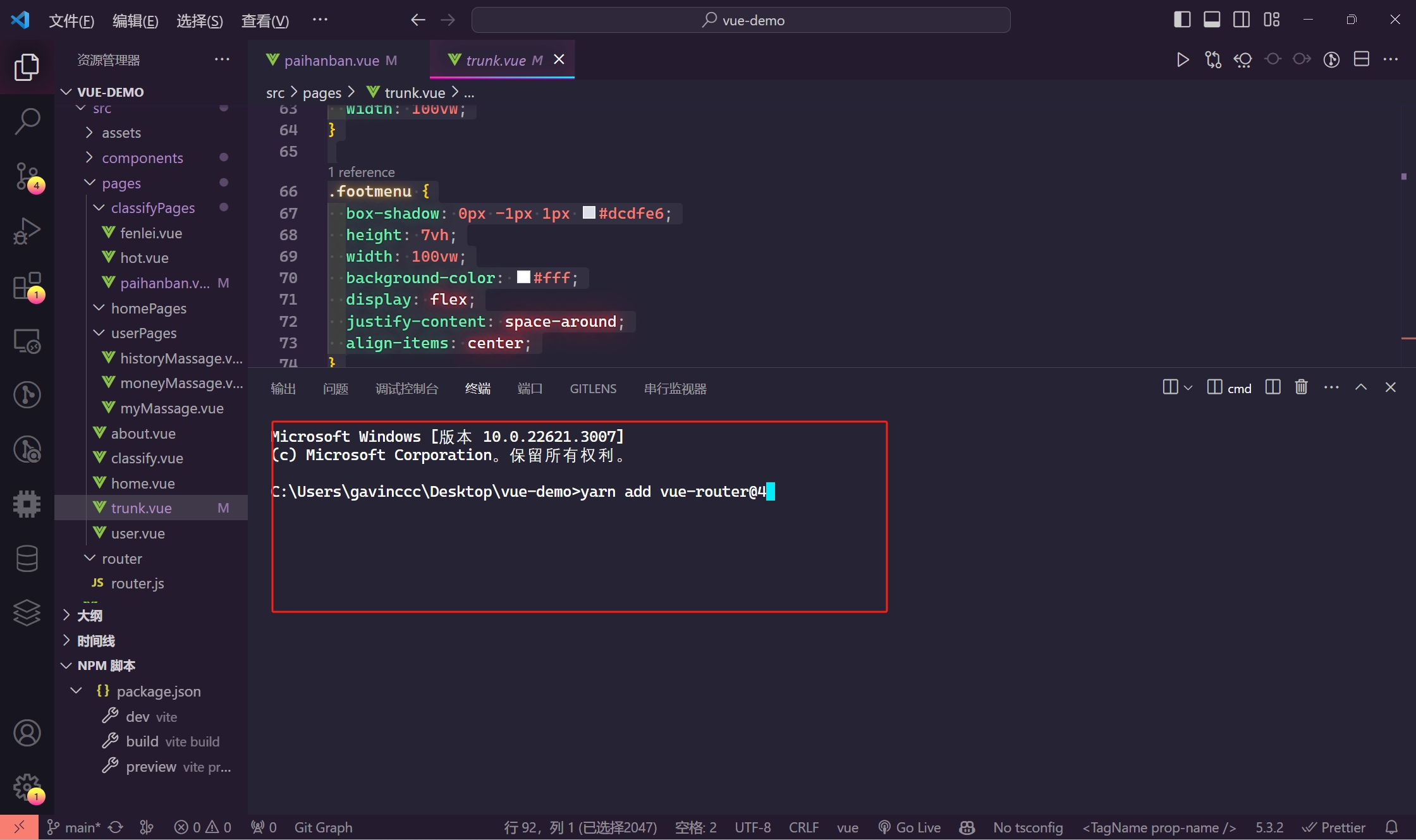
Task: Click the vue-demo command center search box
Action: 741,20
